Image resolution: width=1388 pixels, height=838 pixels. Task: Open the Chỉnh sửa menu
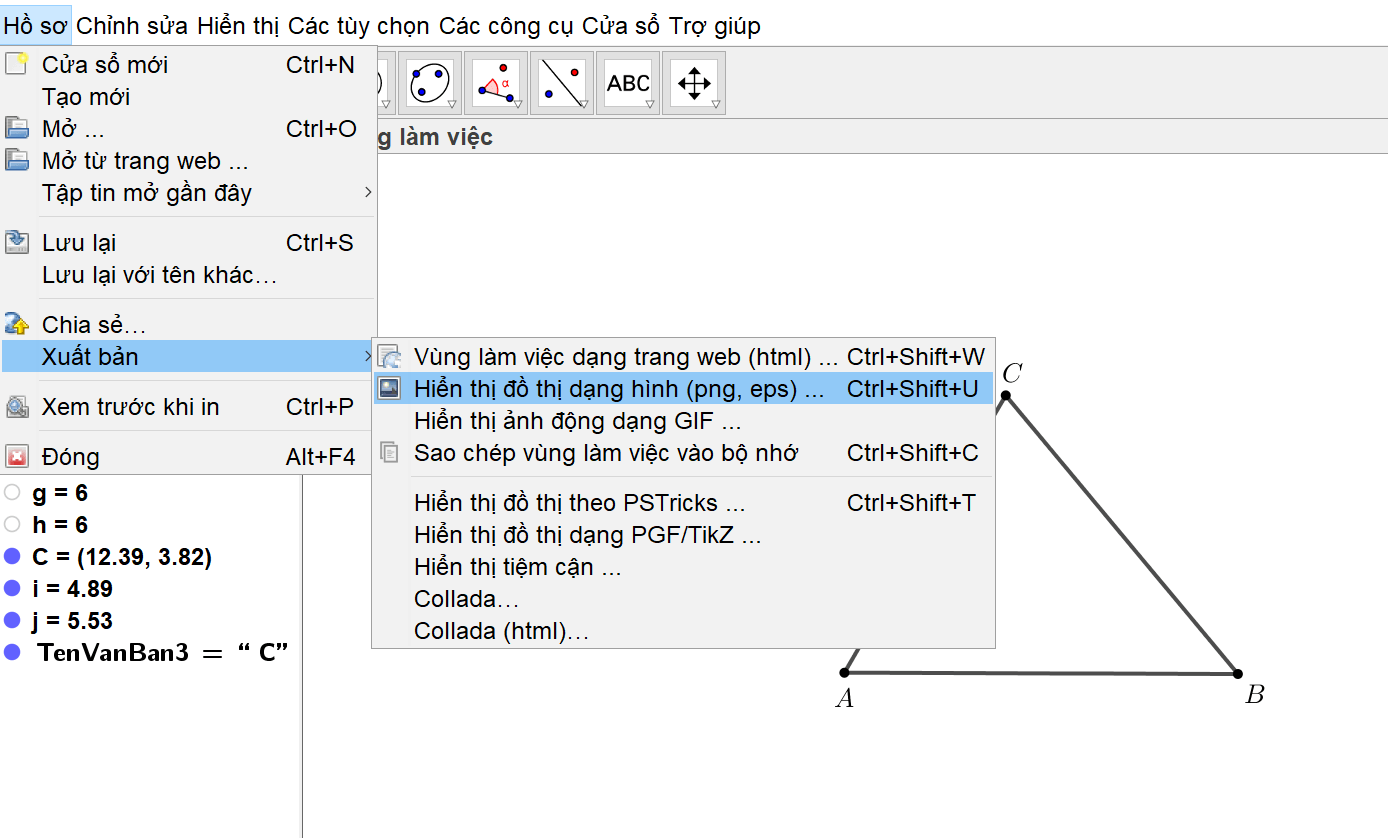pyautogui.click(x=132, y=26)
